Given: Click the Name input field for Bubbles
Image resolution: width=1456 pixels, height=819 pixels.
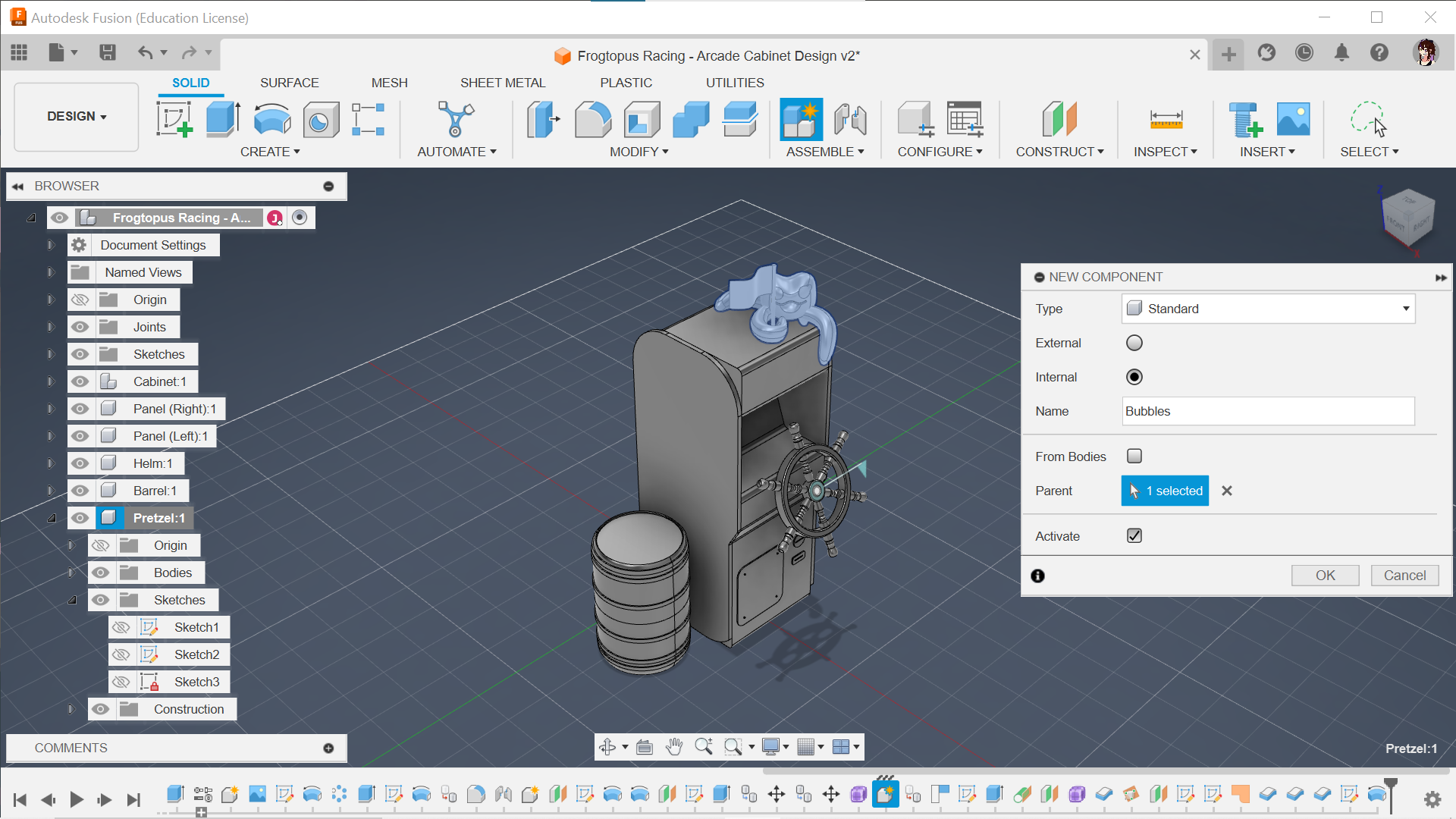Looking at the screenshot, I should click(x=1268, y=411).
